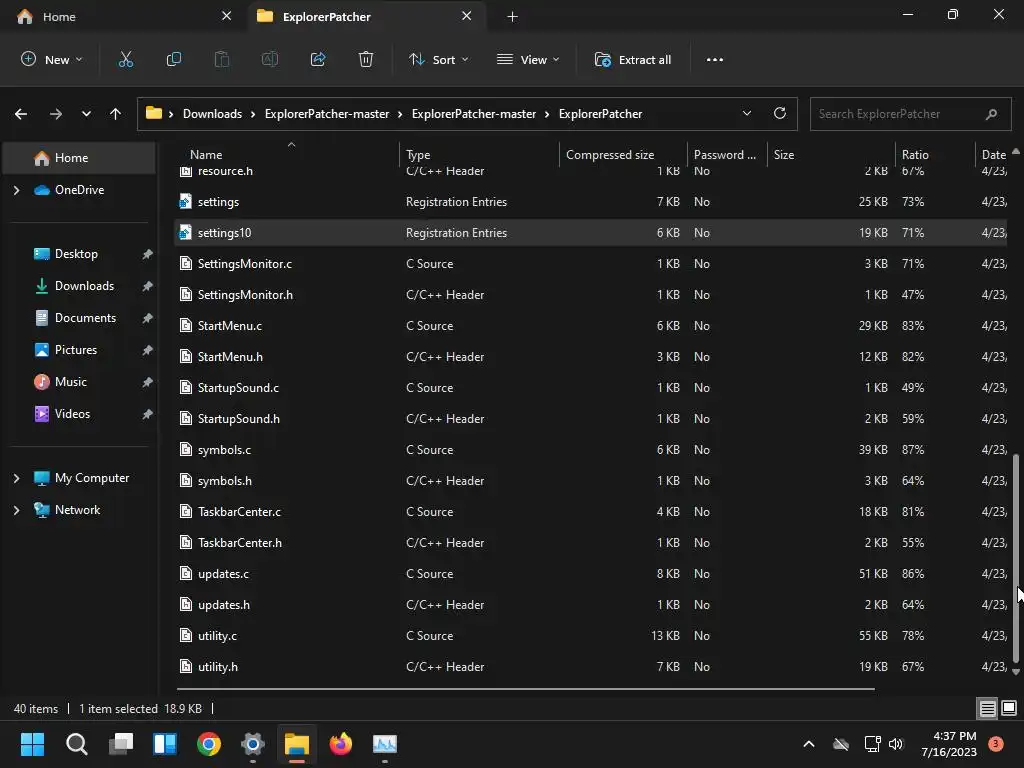Open Firefox from taskbar
Image resolution: width=1024 pixels, height=768 pixels.
point(341,744)
